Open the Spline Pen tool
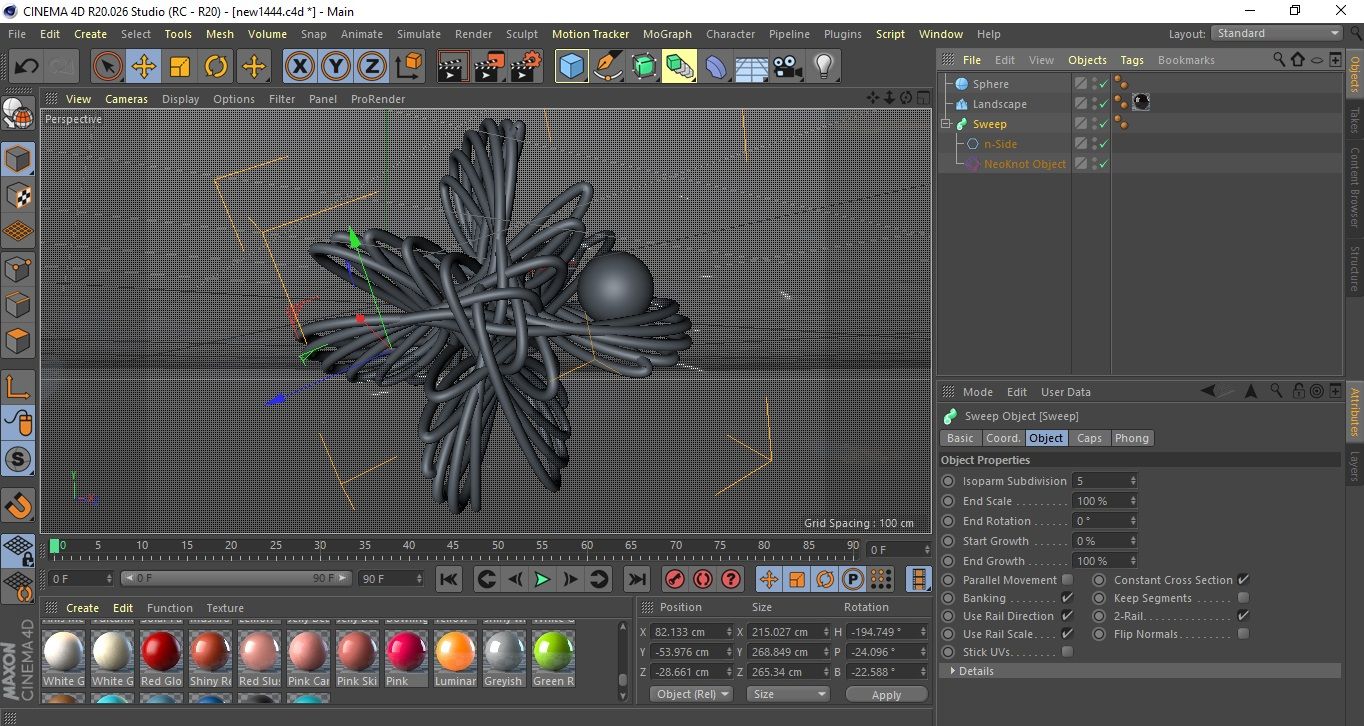This screenshot has width=1364, height=726. pos(607,67)
